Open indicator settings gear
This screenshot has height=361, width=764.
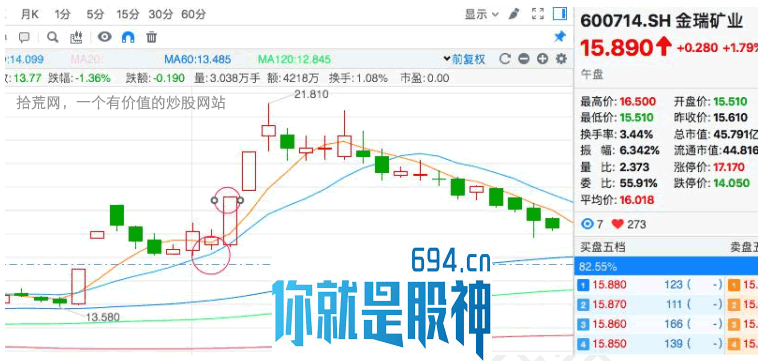point(561,59)
